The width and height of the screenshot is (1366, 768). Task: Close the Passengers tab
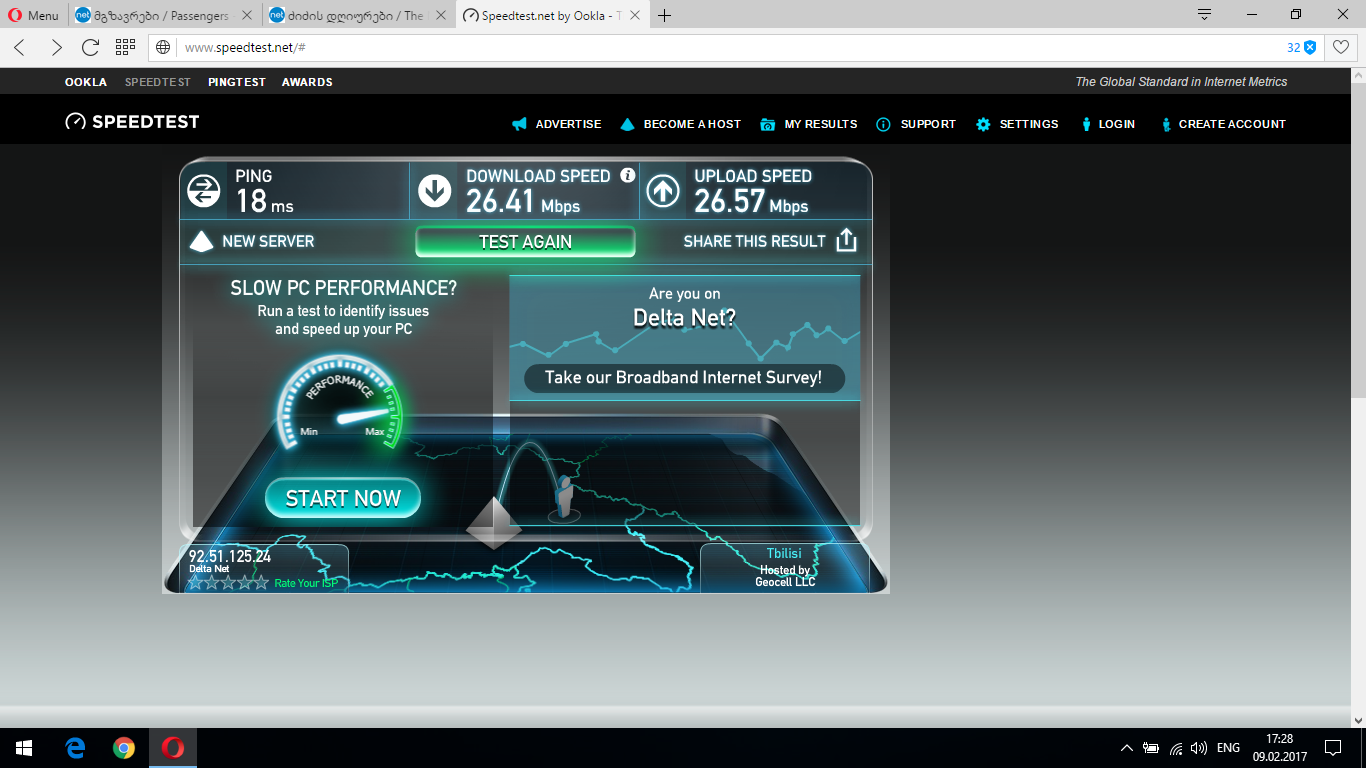(247, 15)
